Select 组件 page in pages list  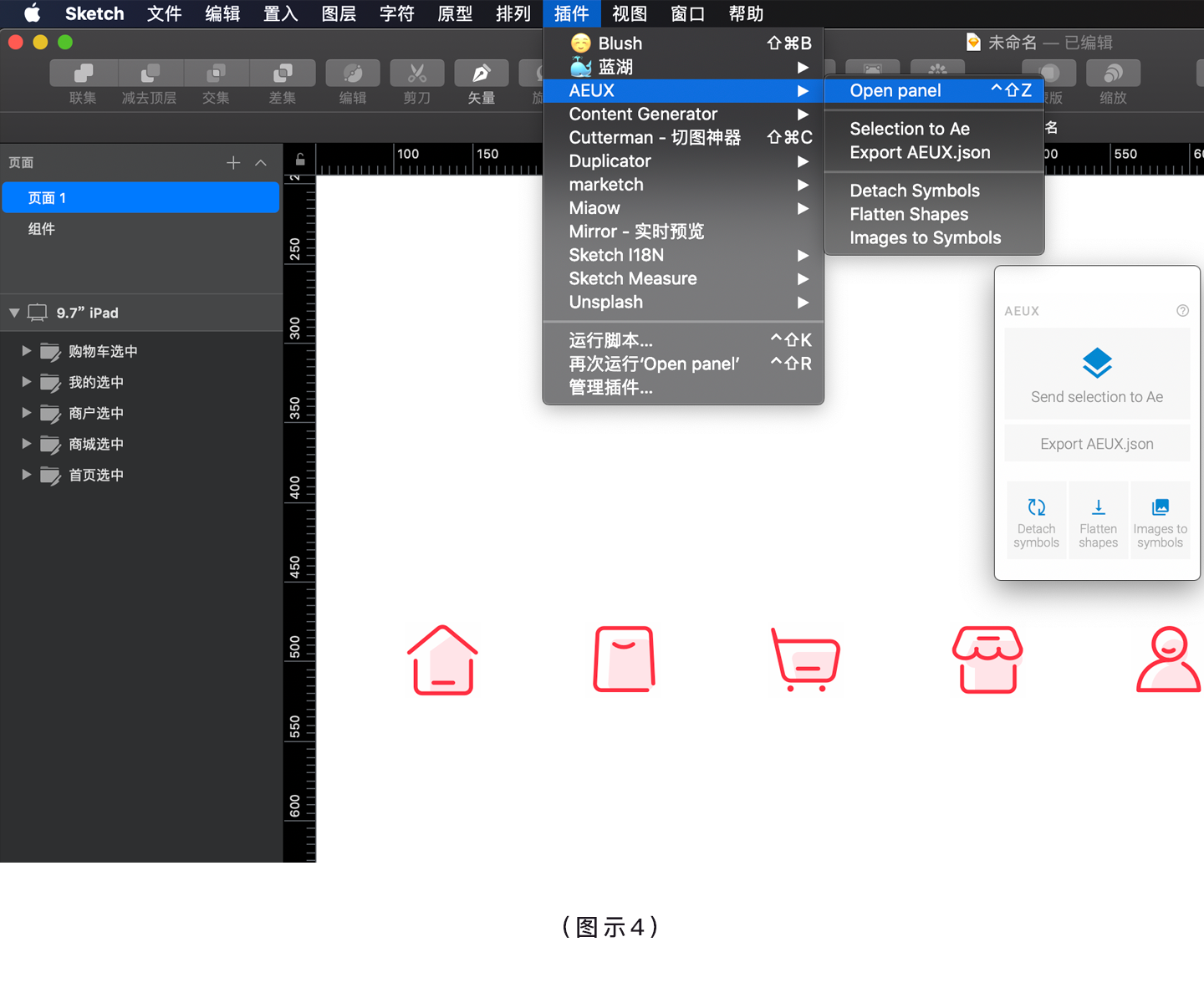[140, 229]
